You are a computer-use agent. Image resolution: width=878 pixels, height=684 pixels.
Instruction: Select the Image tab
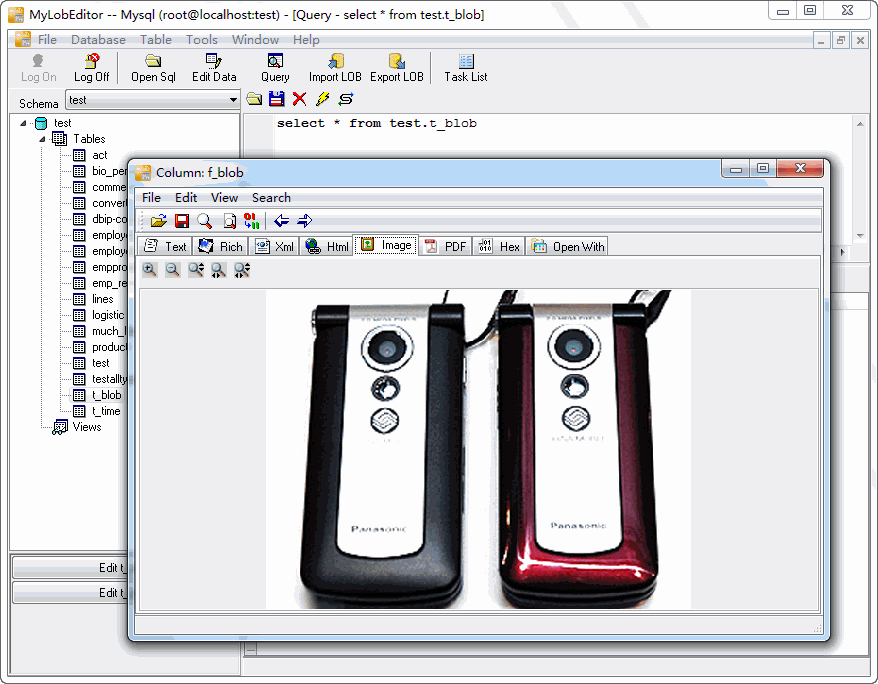(386, 245)
